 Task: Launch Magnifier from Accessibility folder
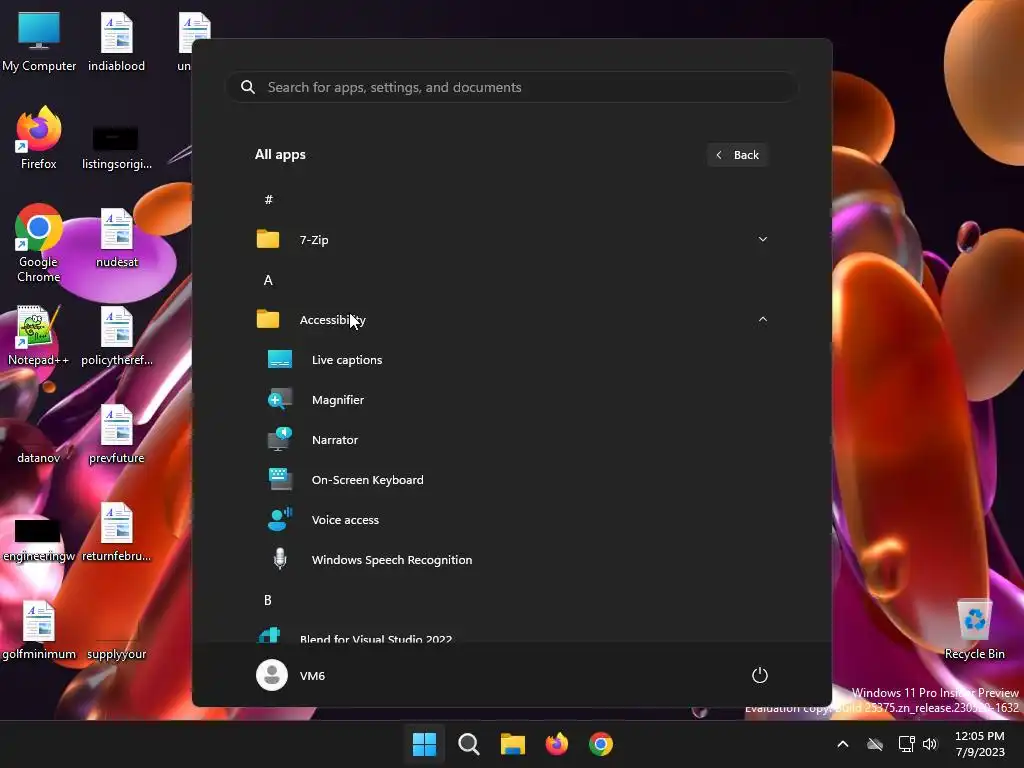[512, 400]
